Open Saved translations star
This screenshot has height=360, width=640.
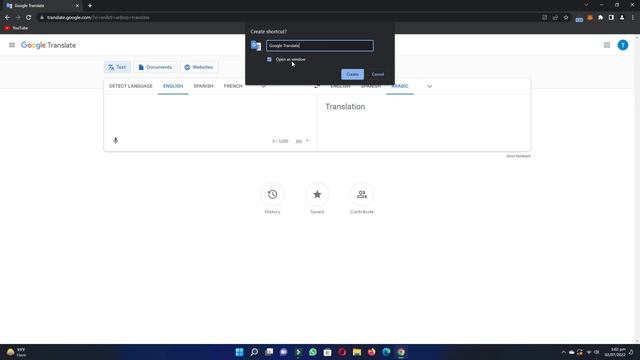(x=317, y=194)
